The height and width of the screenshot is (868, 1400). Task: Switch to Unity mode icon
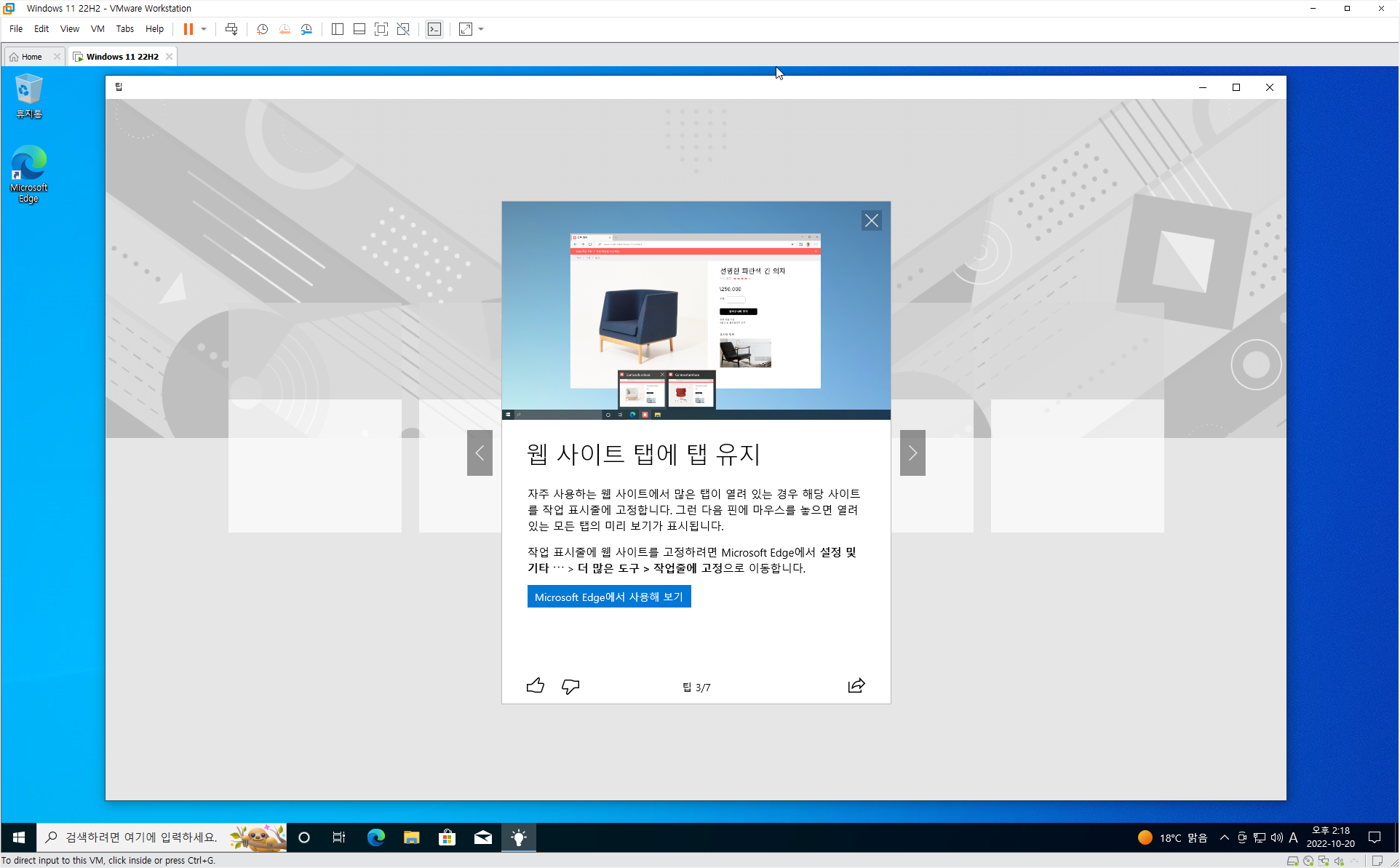[403, 29]
